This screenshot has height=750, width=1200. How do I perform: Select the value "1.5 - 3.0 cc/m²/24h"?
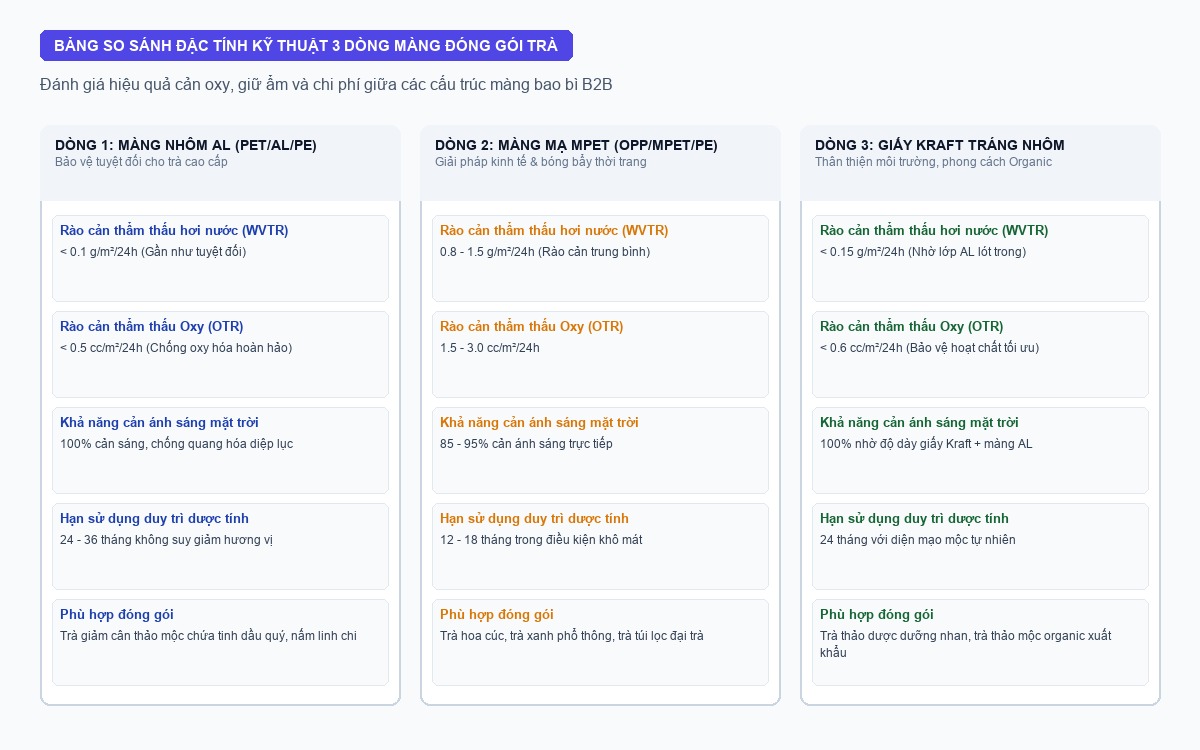tap(490, 348)
